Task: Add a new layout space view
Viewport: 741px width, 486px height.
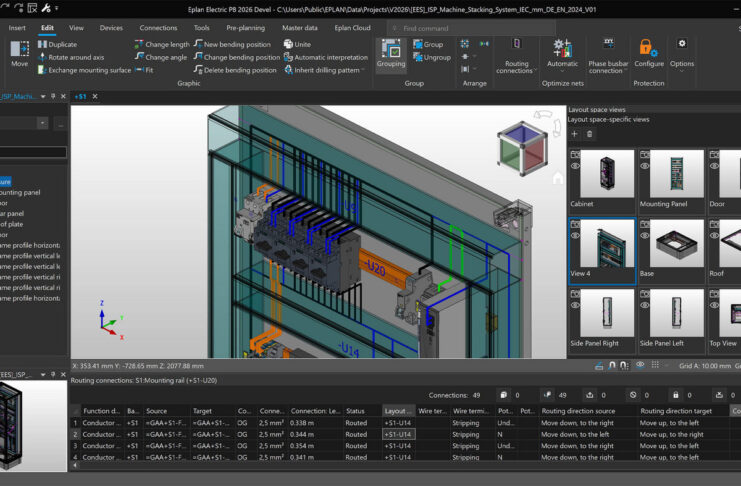Action: (x=574, y=134)
